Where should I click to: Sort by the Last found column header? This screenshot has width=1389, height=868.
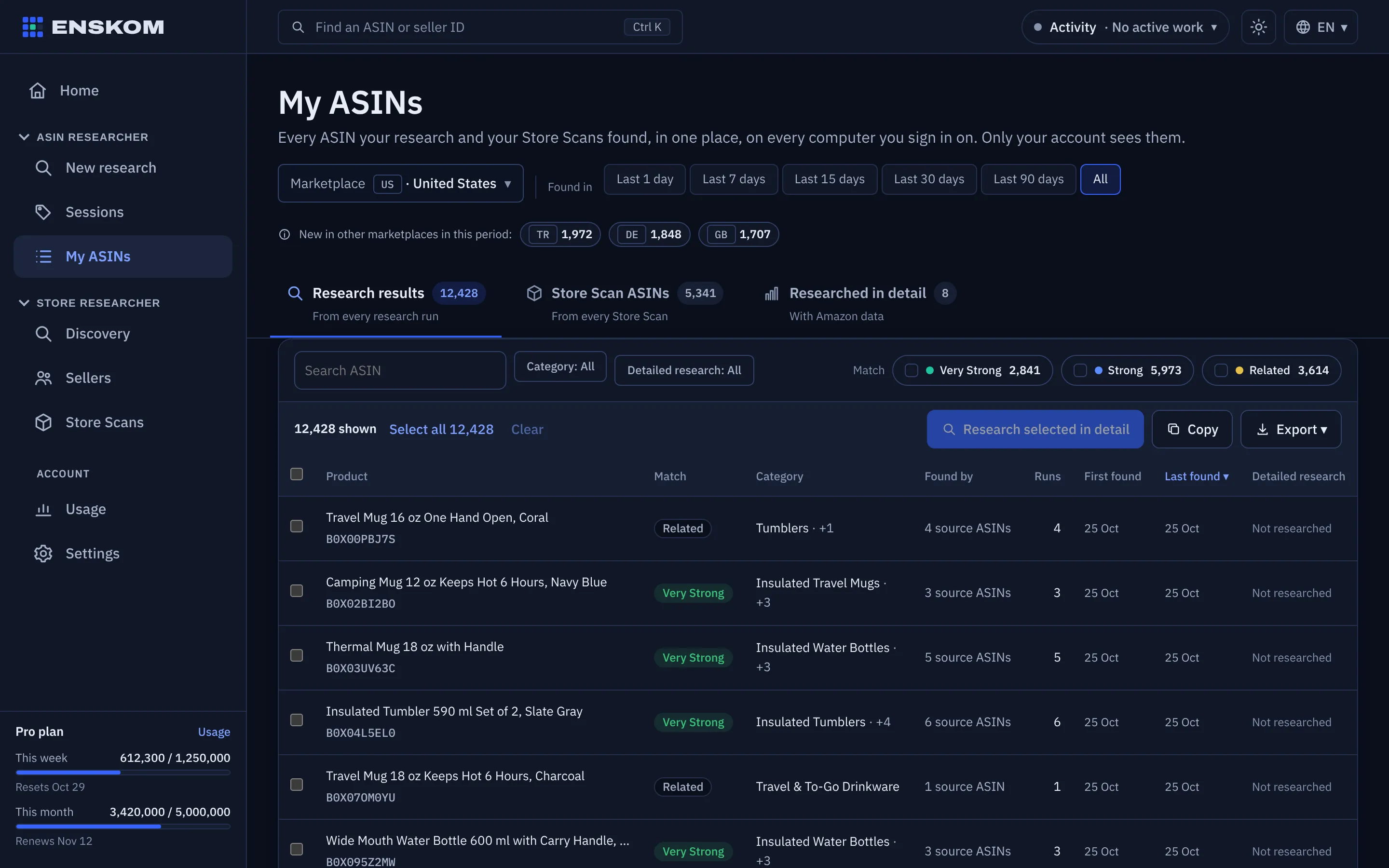click(1197, 476)
